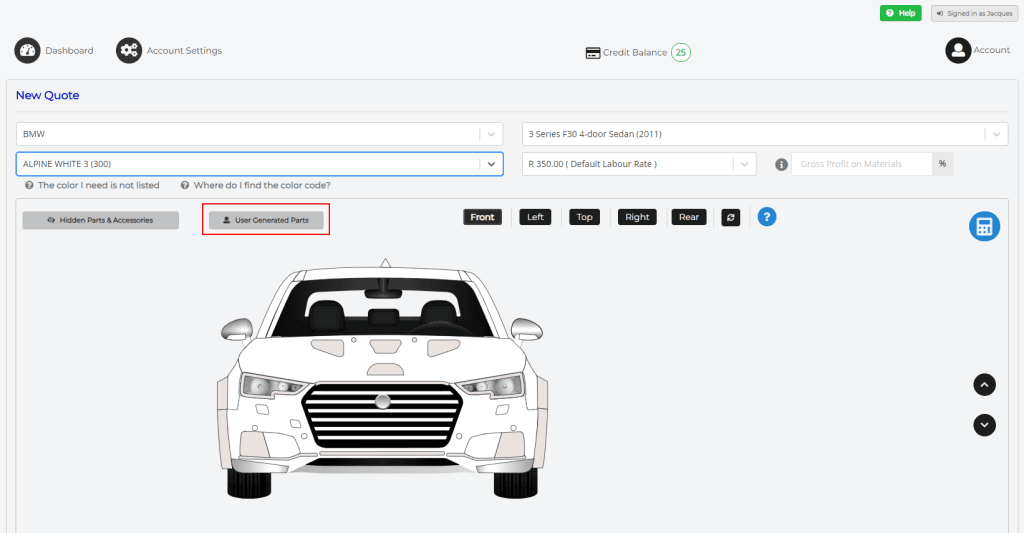The height and width of the screenshot is (533, 1024).
Task: Toggle Hidden Parts & Accessories
Action: (101, 220)
